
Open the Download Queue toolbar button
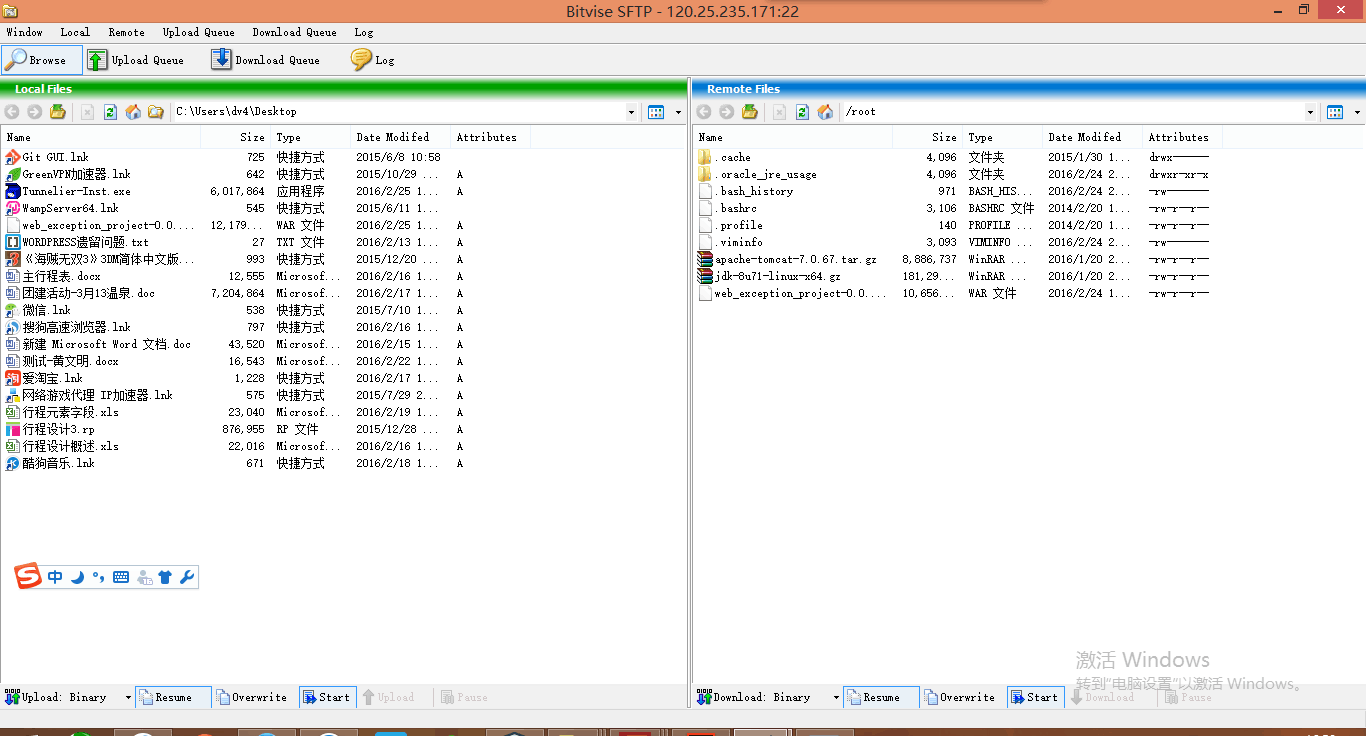pyautogui.click(x=266, y=60)
